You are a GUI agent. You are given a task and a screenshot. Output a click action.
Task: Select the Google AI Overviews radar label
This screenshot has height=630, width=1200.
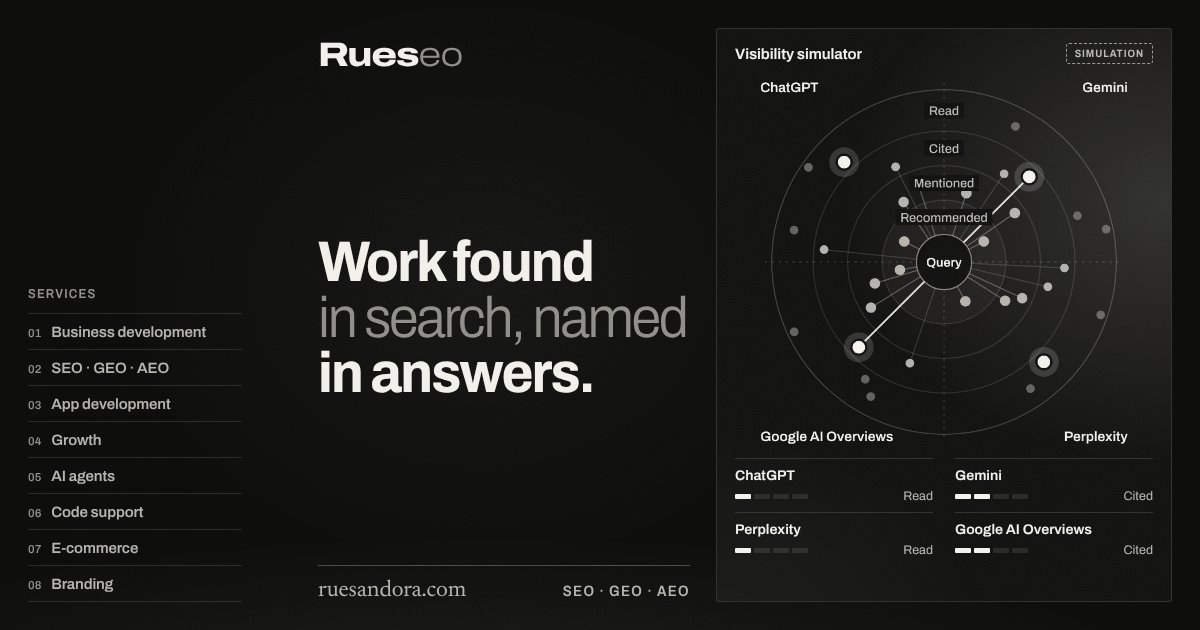827,437
